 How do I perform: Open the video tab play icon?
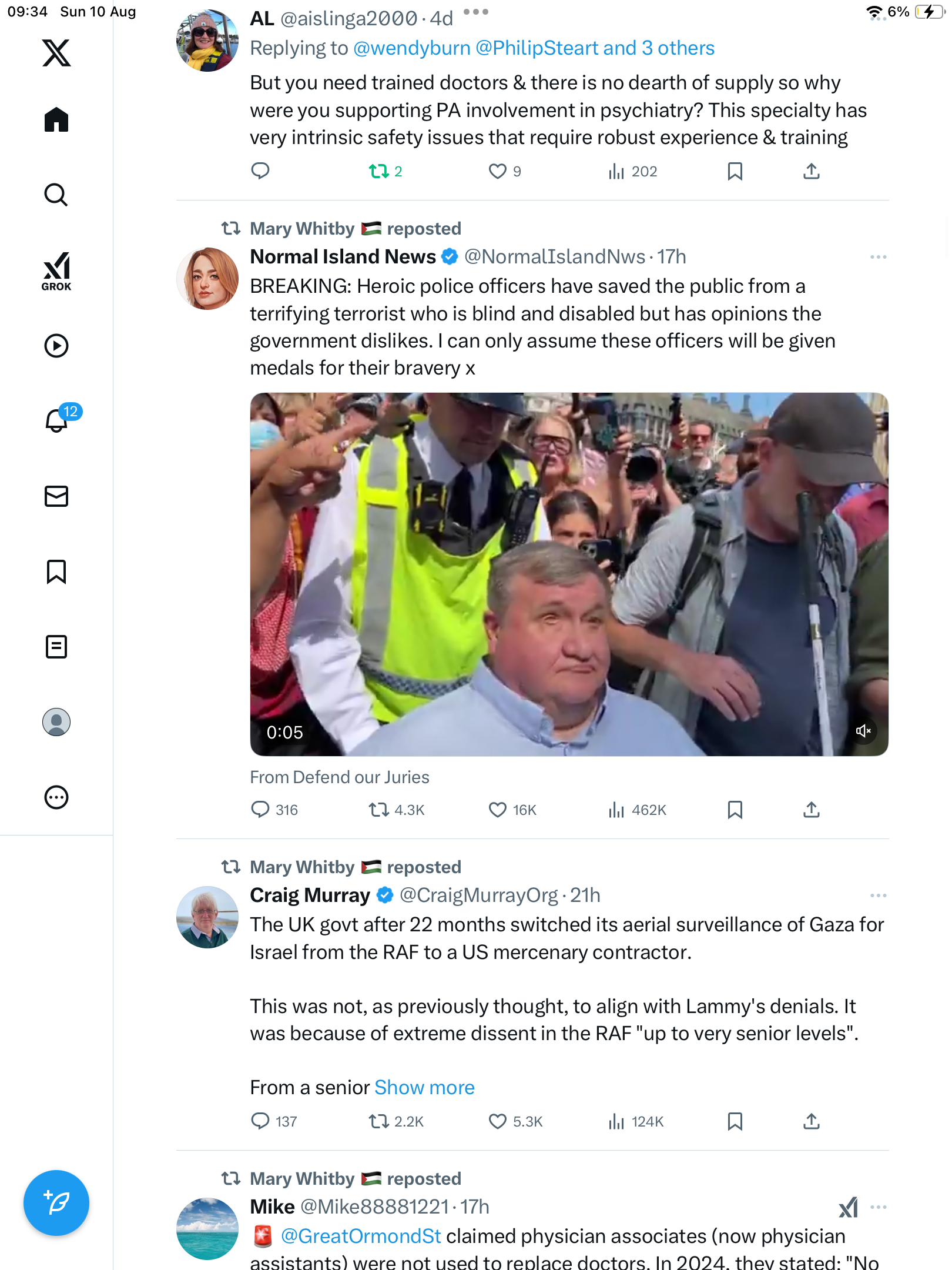[x=56, y=346]
